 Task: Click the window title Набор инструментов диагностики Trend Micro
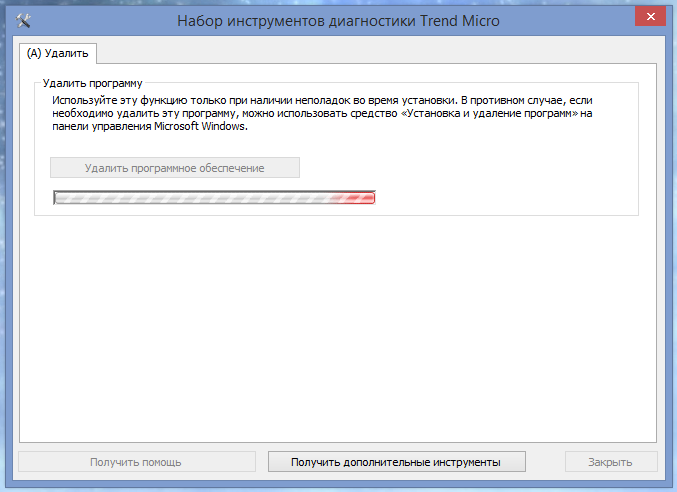pos(338,21)
